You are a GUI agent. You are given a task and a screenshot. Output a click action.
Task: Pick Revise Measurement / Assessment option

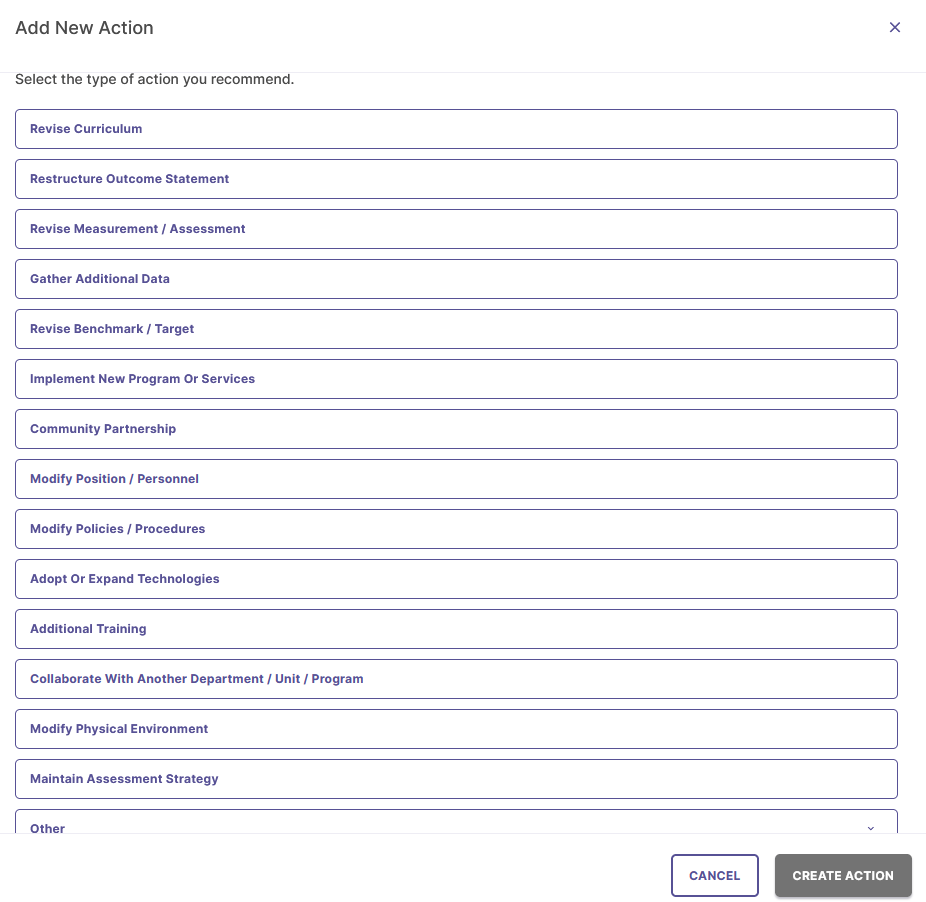click(456, 229)
